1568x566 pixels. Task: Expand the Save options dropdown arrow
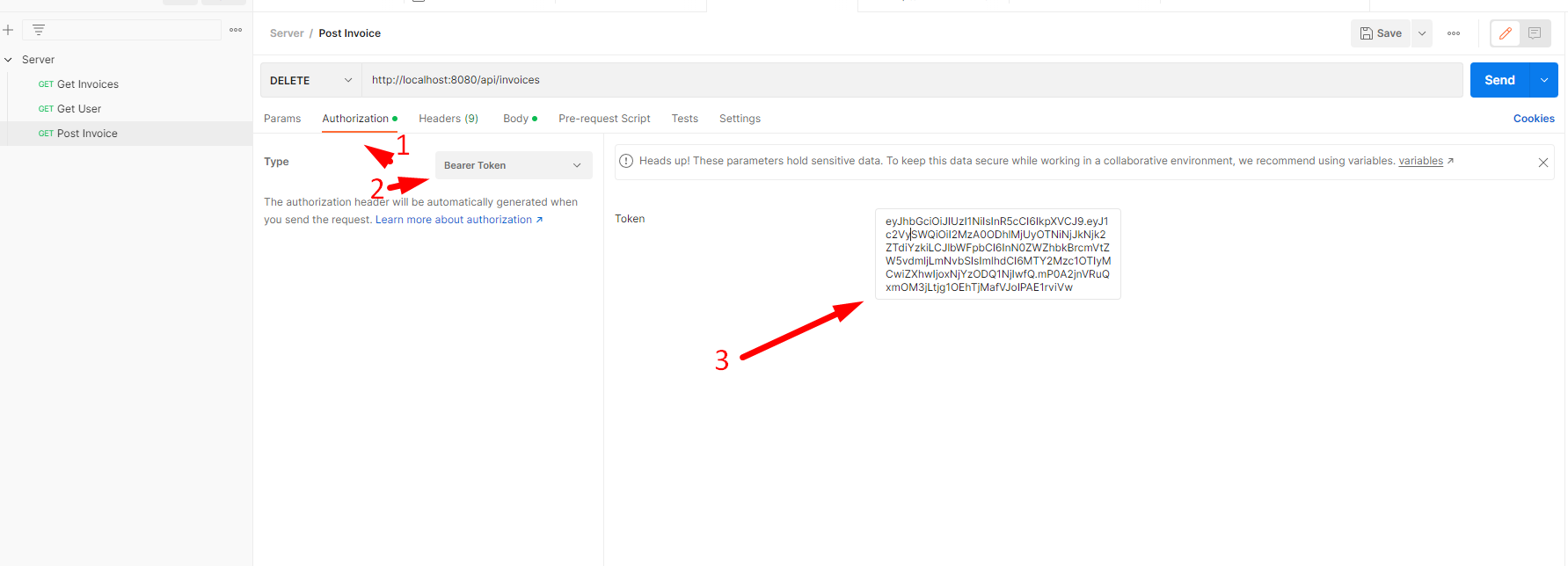[1422, 33]
